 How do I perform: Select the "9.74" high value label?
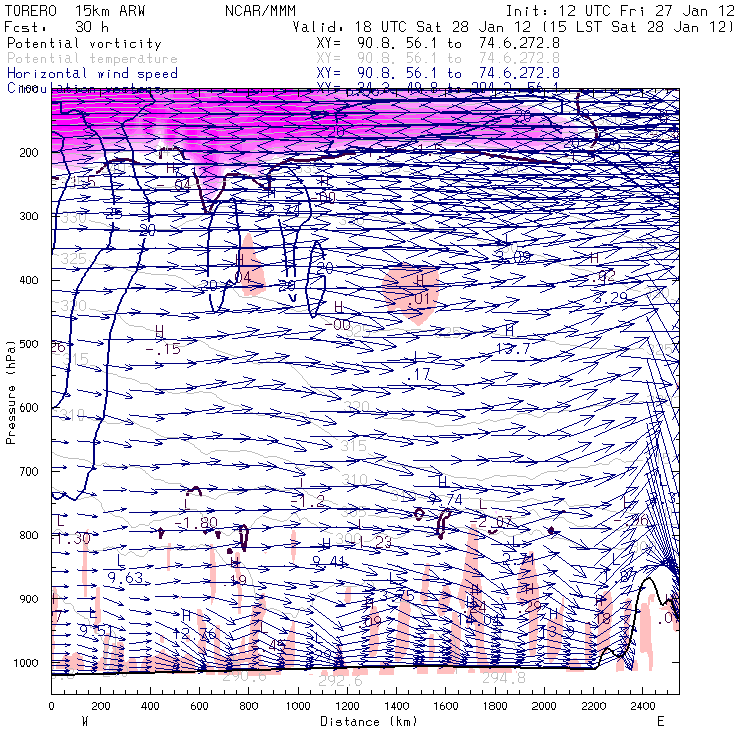(x=445, y=499)
